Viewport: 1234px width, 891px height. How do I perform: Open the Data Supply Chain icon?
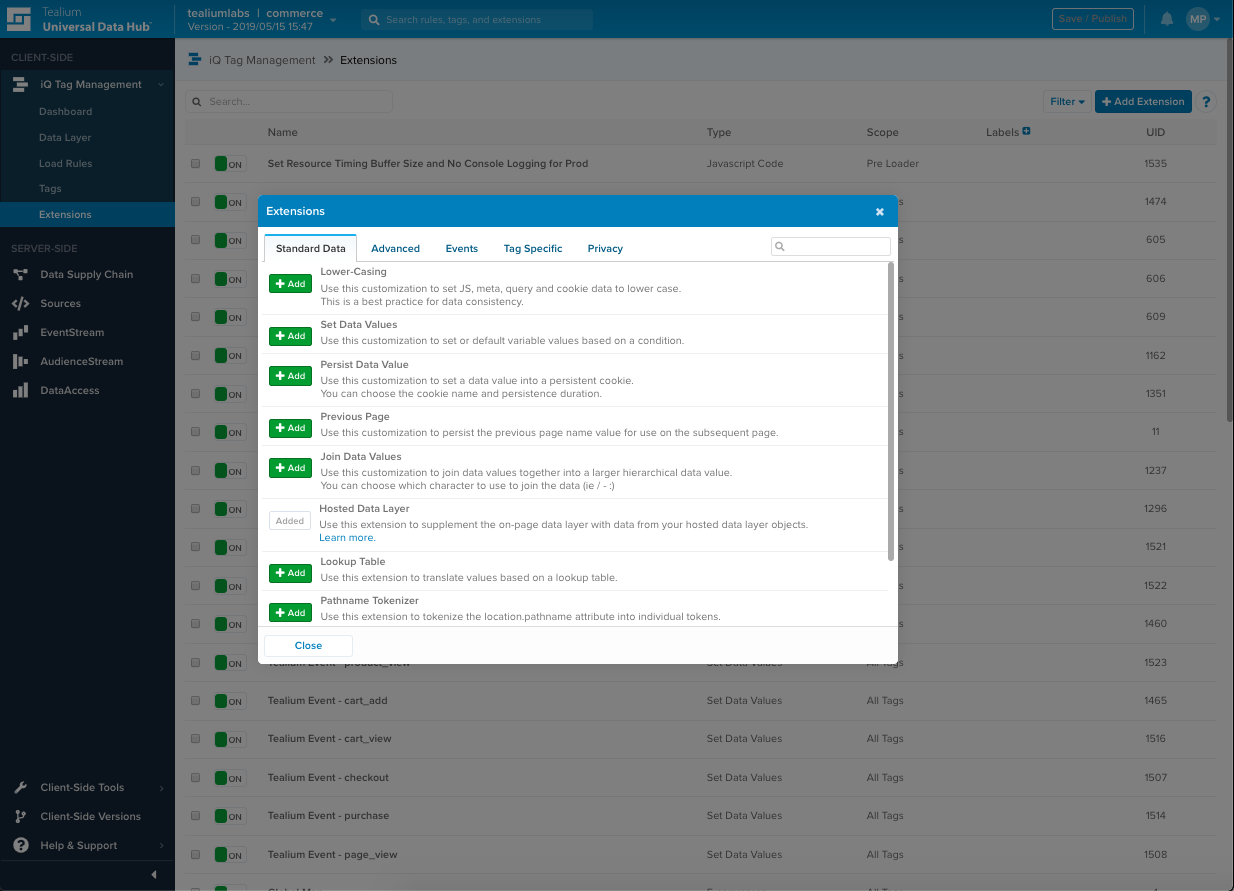[20, 275]
